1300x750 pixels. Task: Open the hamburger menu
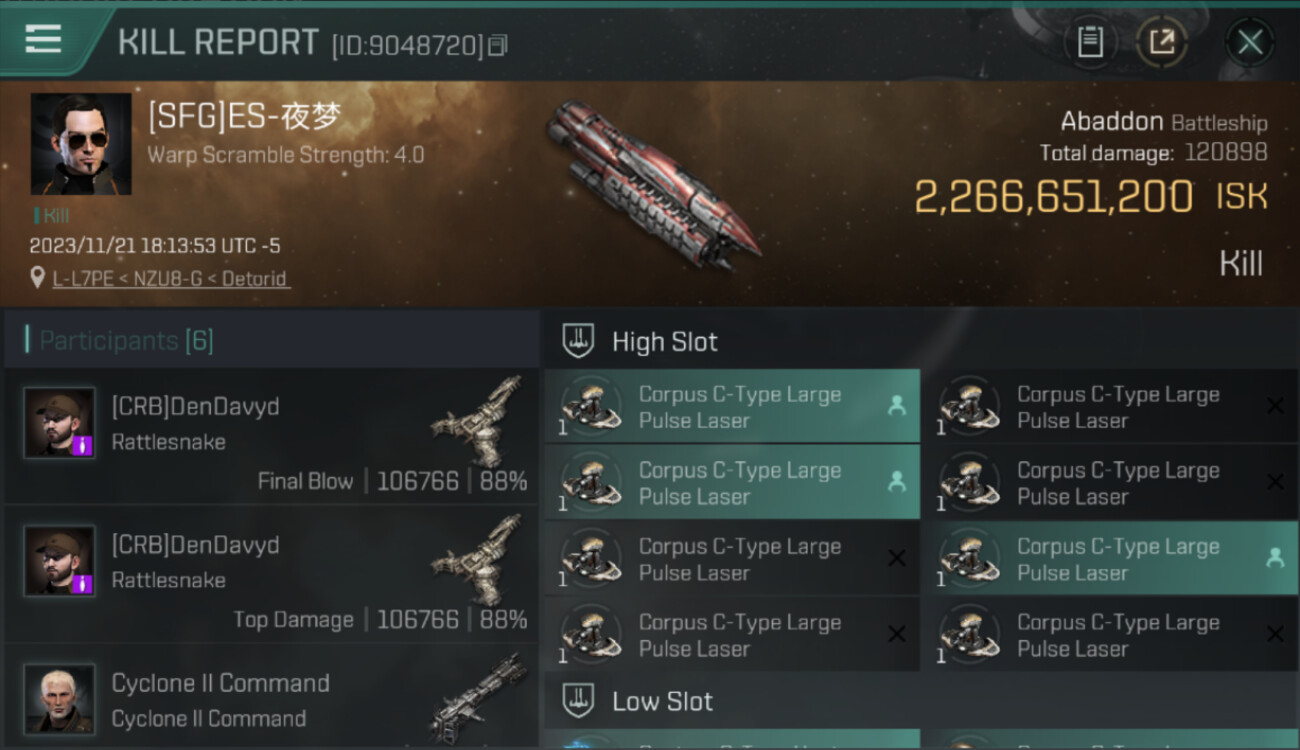tap(43, 39)
